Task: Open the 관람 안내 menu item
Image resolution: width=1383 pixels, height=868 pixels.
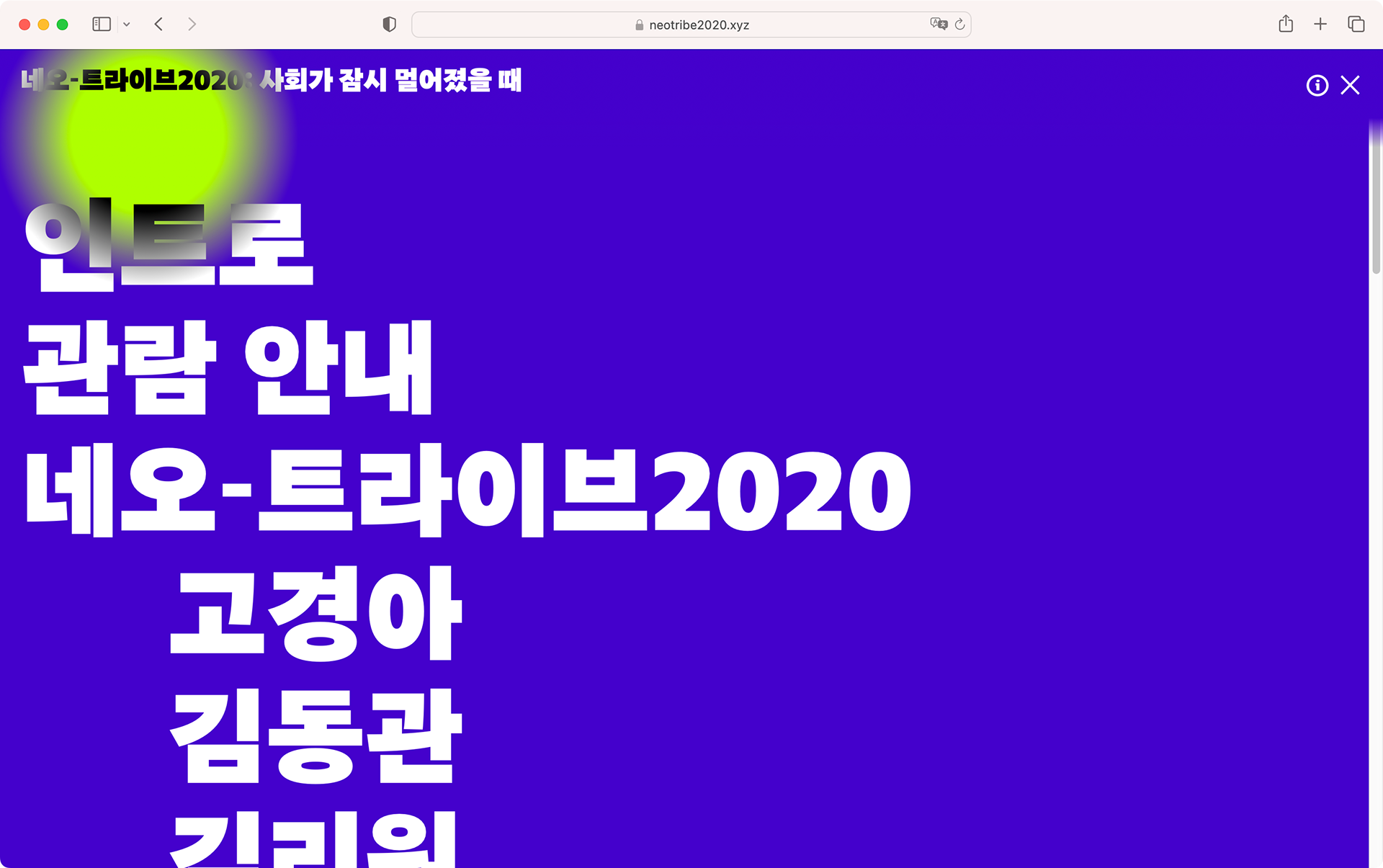Action: (x=229, y=367)
